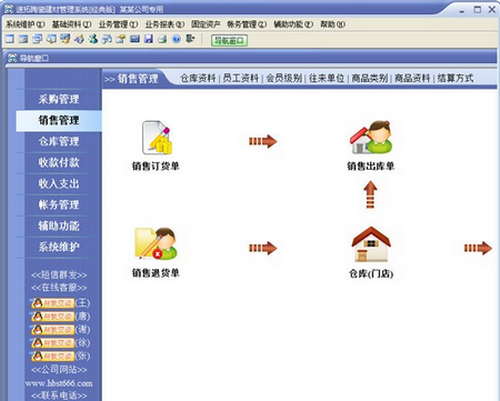Click the green people figures toolbar icon
The width and height of the screenshot is (500, 401).
[x=93, y=39]
